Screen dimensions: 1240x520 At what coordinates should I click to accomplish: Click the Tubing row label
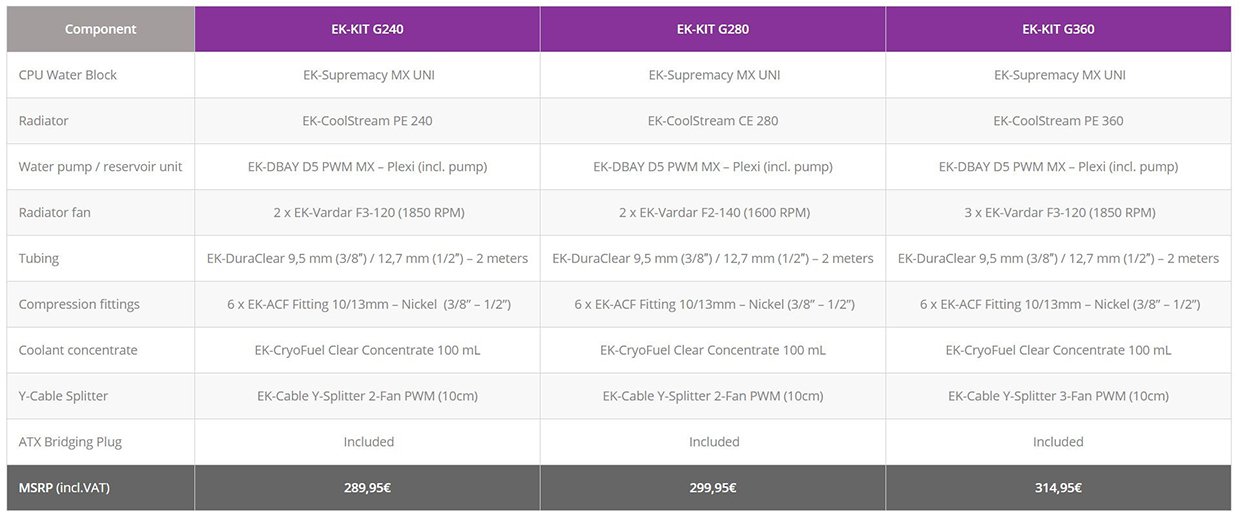tap(39, 259)
